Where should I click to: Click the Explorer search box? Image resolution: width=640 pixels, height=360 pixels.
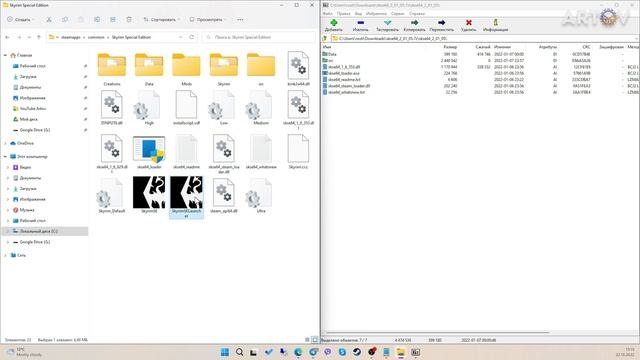[x=259, y=37]
